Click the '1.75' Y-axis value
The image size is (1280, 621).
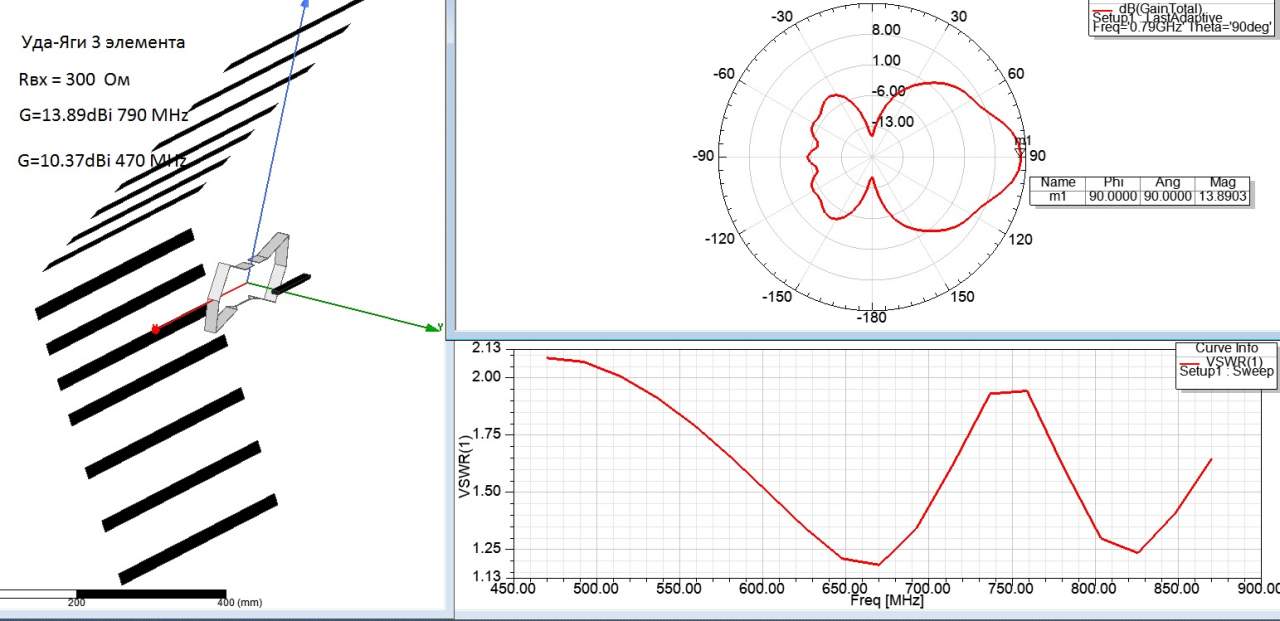[487, 434]
